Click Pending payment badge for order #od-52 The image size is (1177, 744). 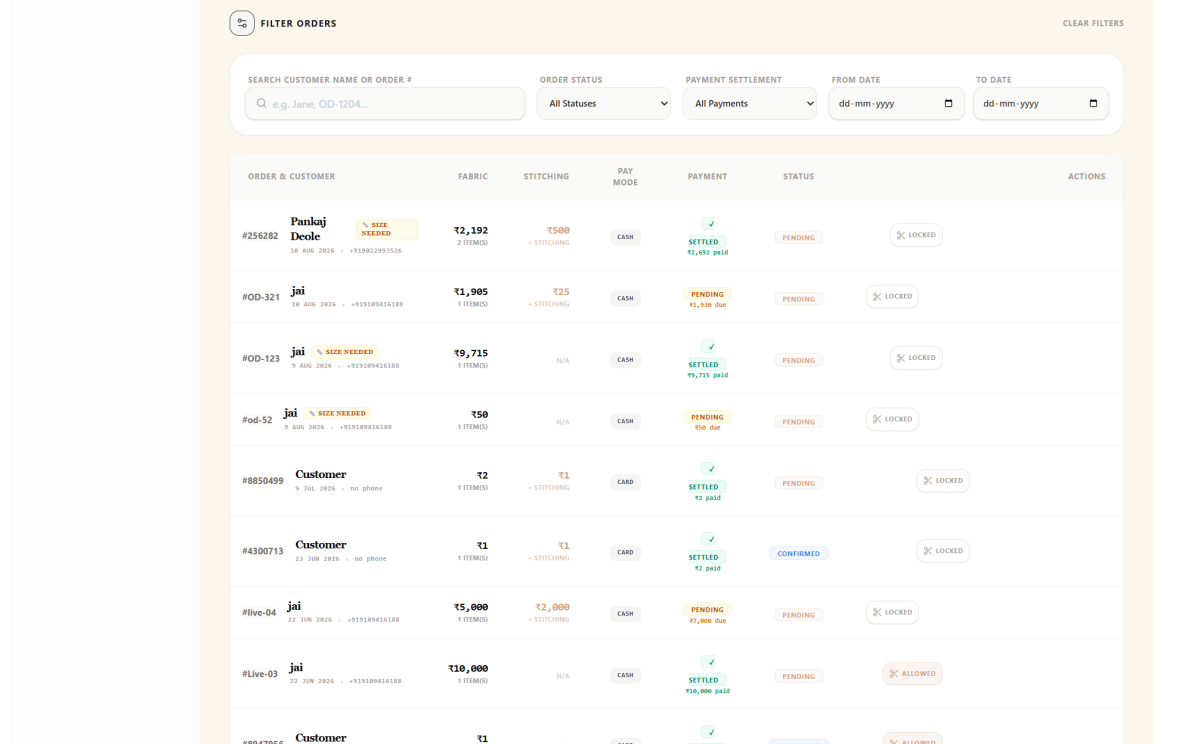pyautogui.click(x=707, y=417)
